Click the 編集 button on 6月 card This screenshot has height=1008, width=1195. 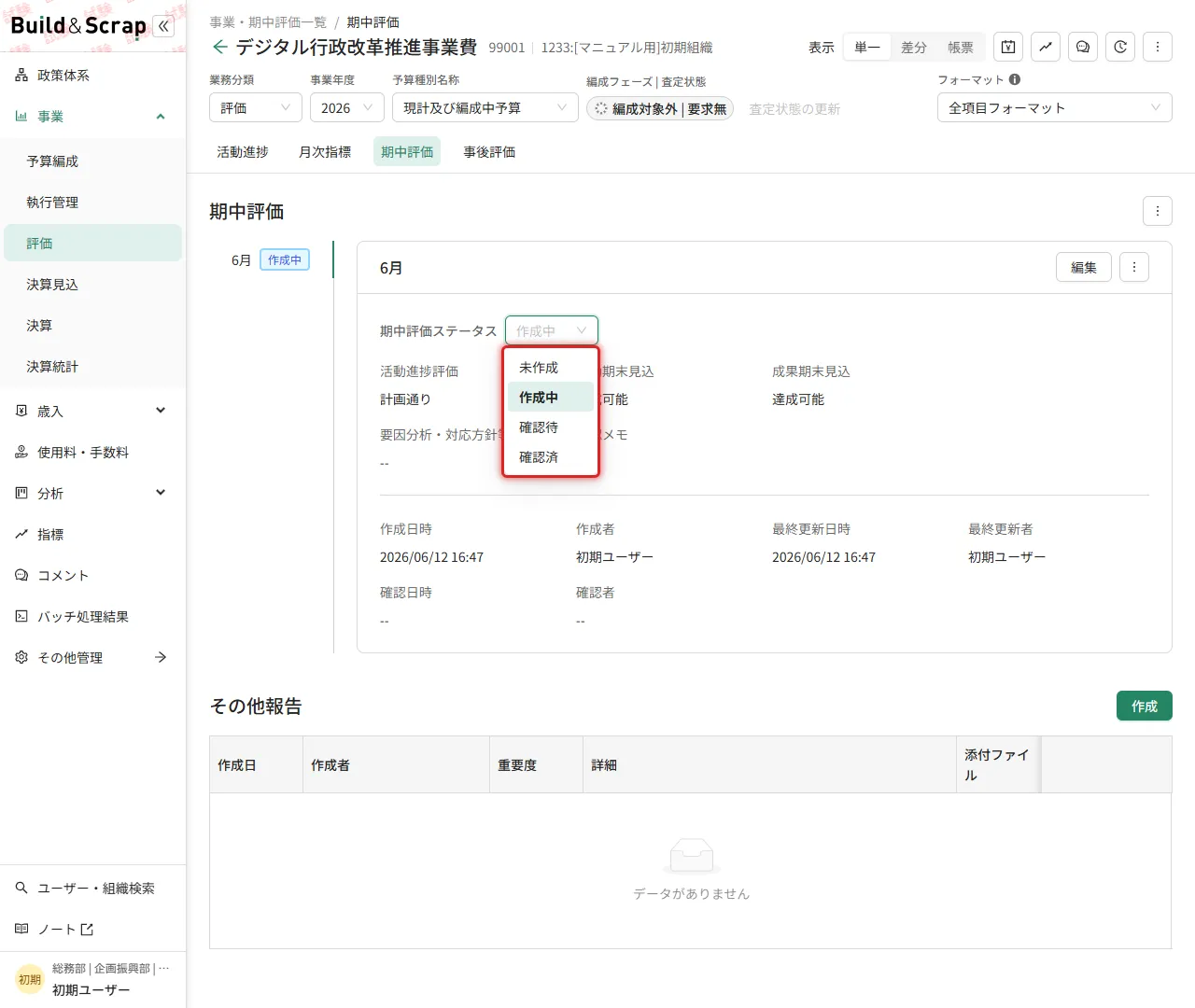point(1084,267)
